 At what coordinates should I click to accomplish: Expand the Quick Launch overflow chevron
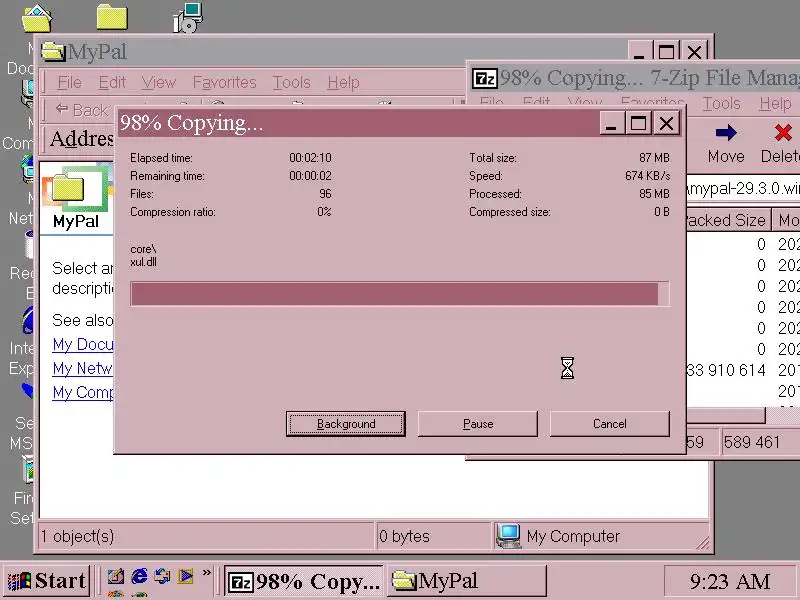click(207, 572)
